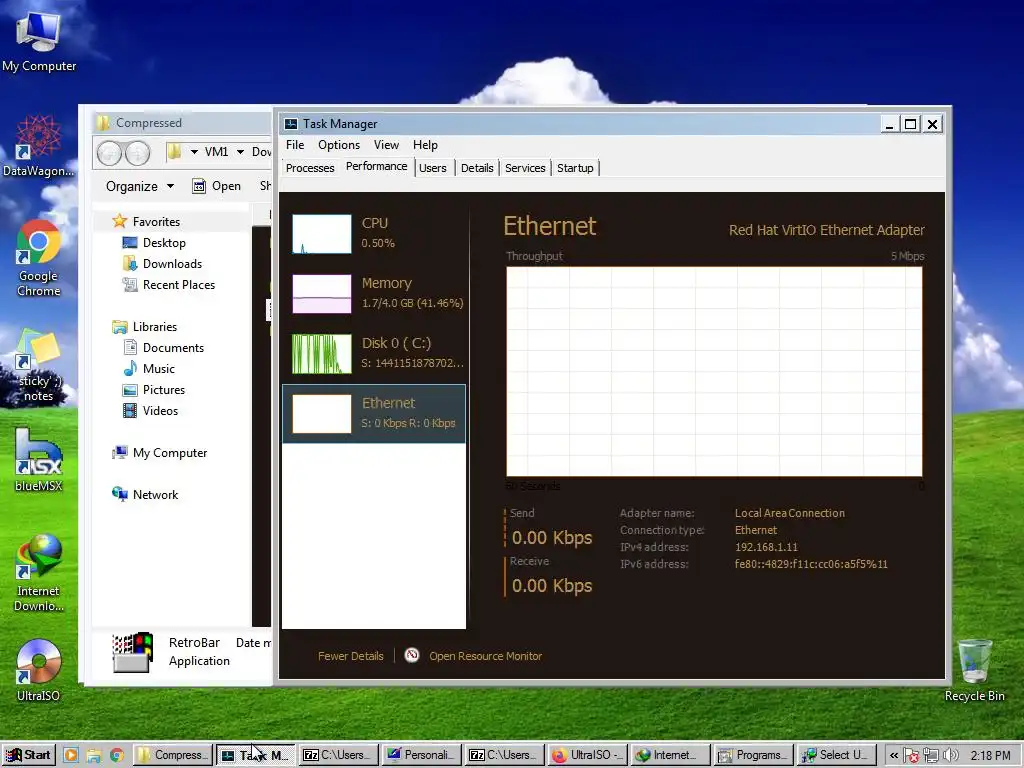Select the Memory performance item

pos(374,293)
